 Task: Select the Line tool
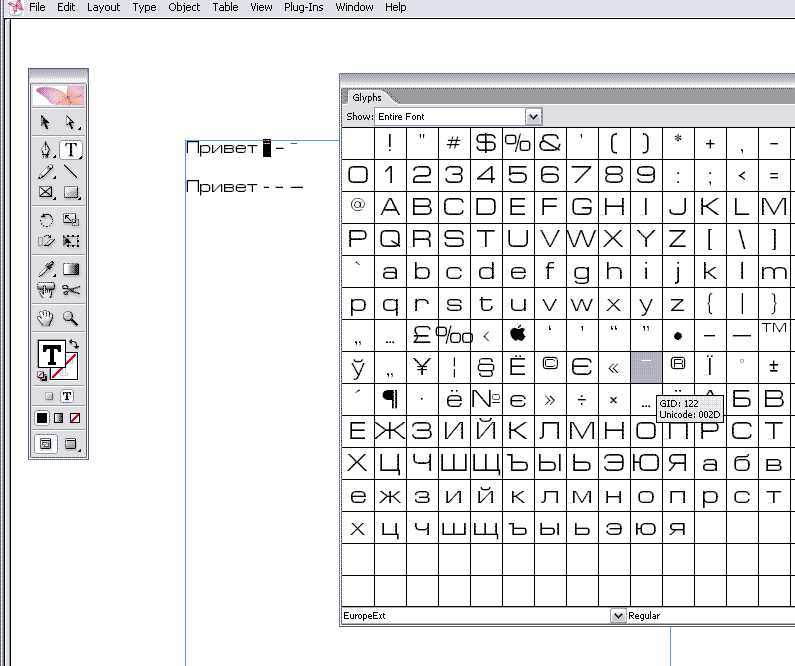(x=70, y=172)
